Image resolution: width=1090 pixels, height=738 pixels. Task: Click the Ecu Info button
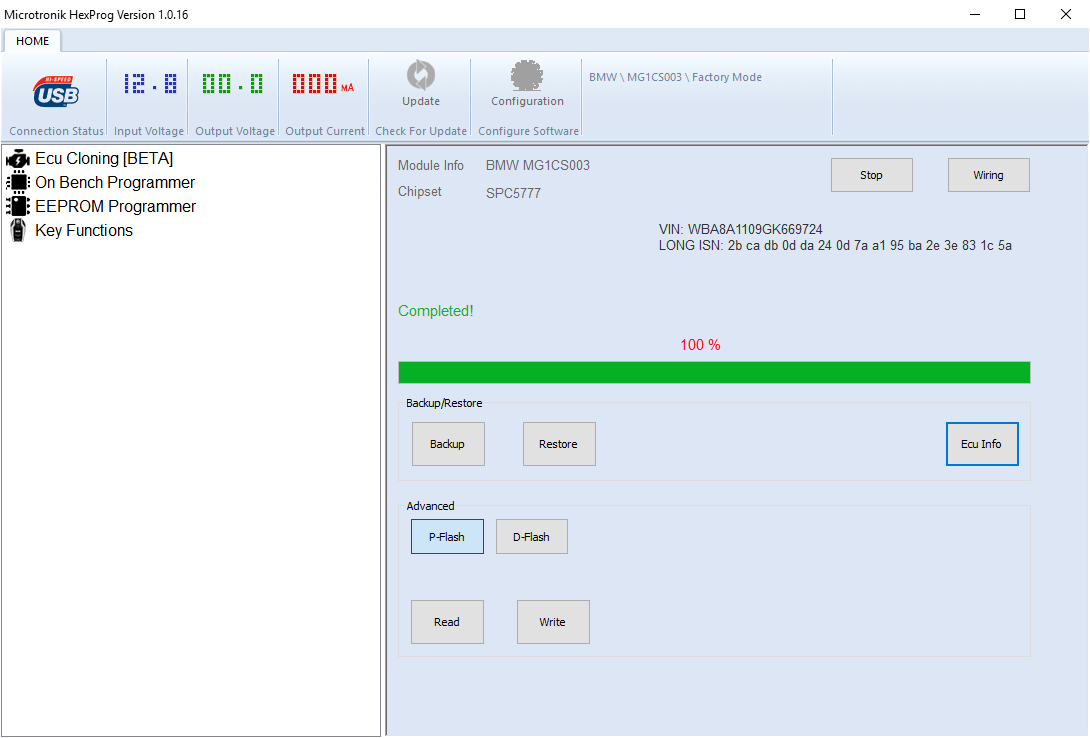pyautogui.click(x=982, y=444)
